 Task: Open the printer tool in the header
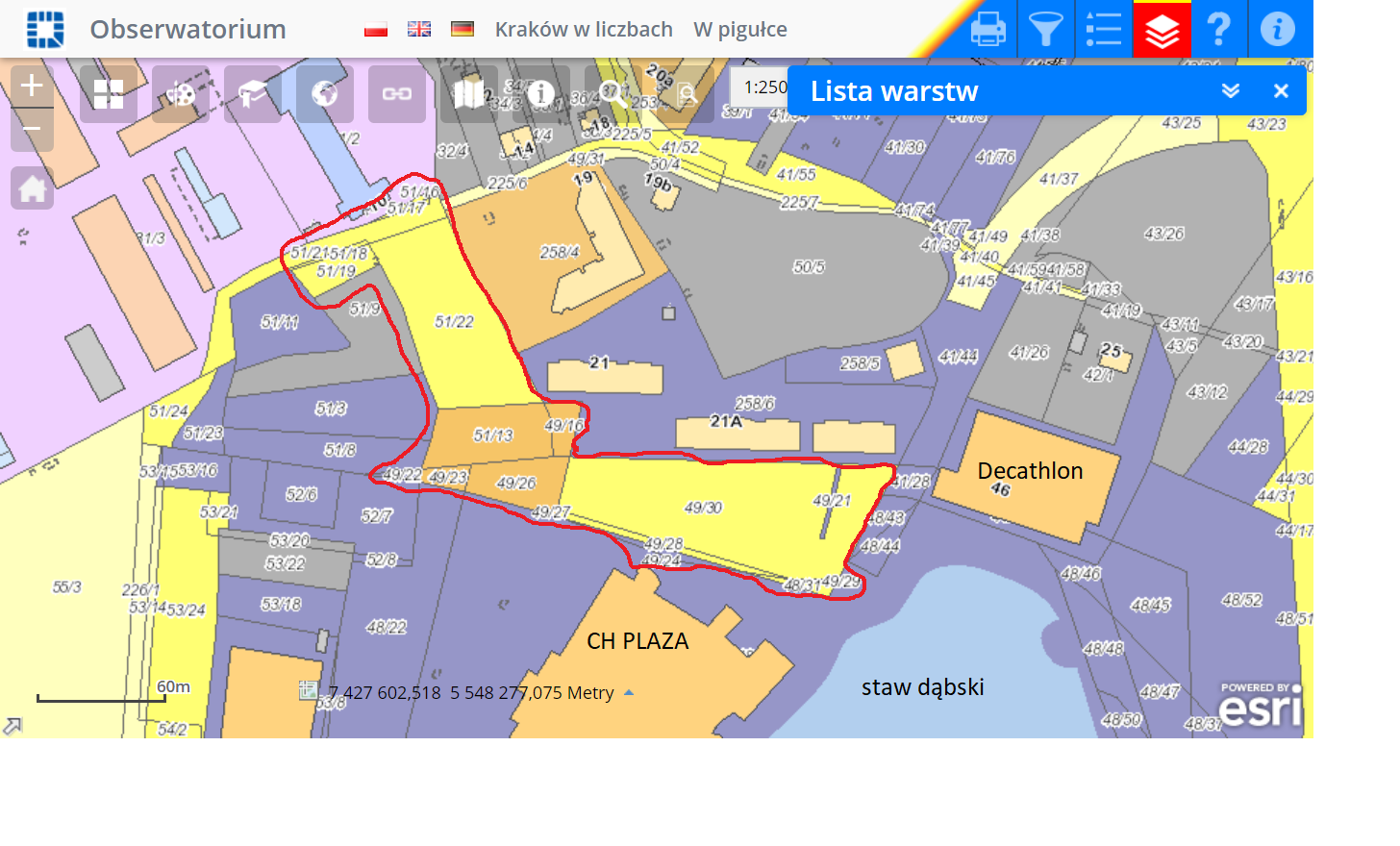(x=988, y=29)
